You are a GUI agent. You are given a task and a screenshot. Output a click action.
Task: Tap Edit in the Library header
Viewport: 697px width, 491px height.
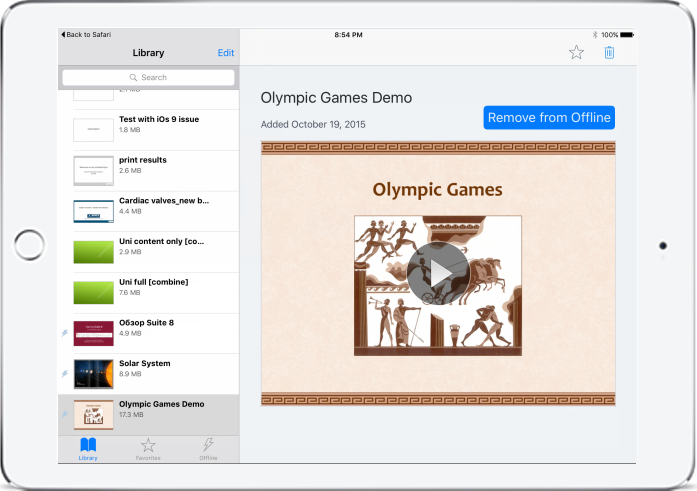click(x=226, y=52)
